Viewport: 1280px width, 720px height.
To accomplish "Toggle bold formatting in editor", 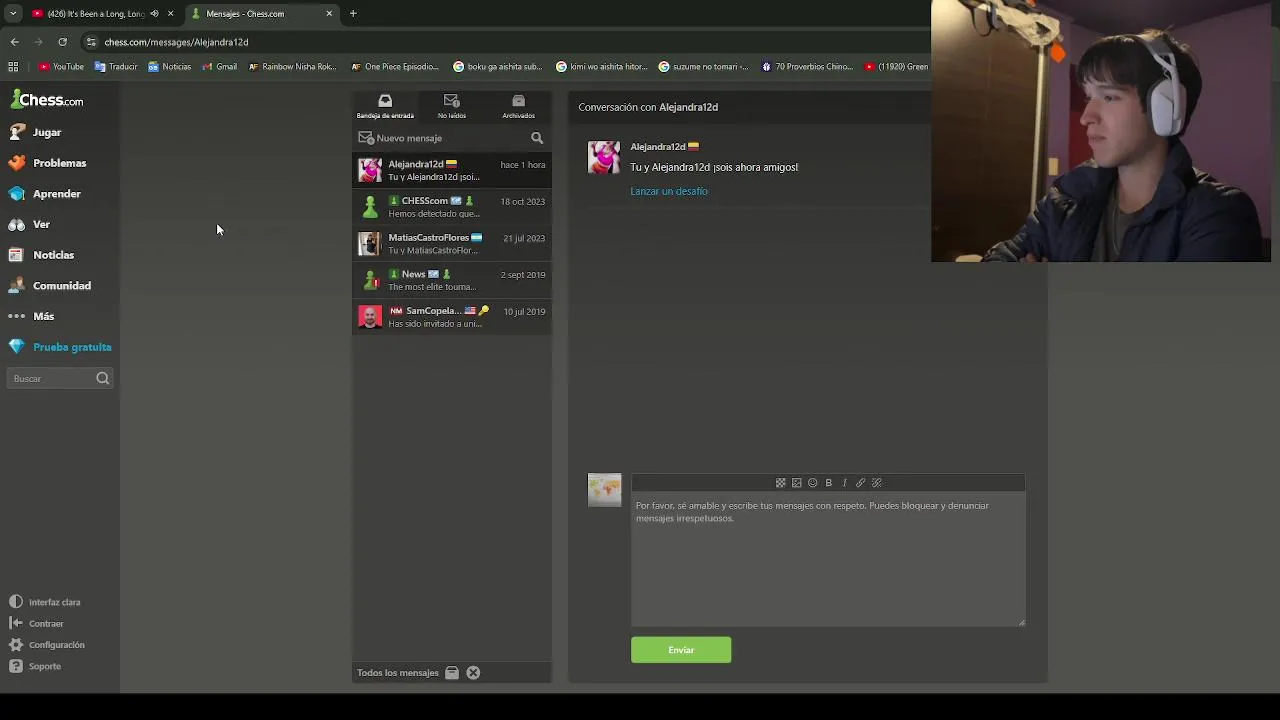I will tap(829, 483).
